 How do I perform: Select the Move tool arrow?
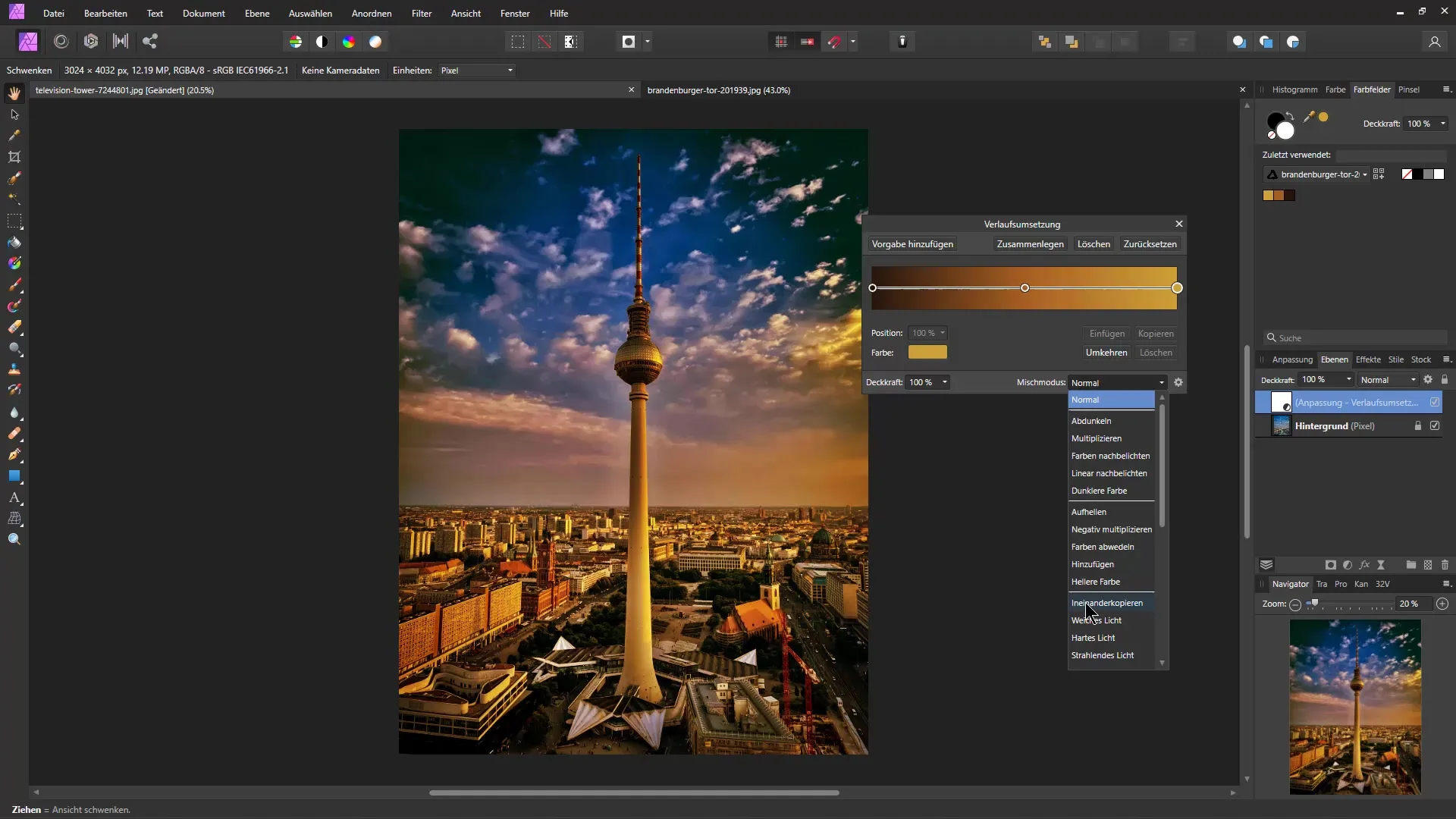14,115
